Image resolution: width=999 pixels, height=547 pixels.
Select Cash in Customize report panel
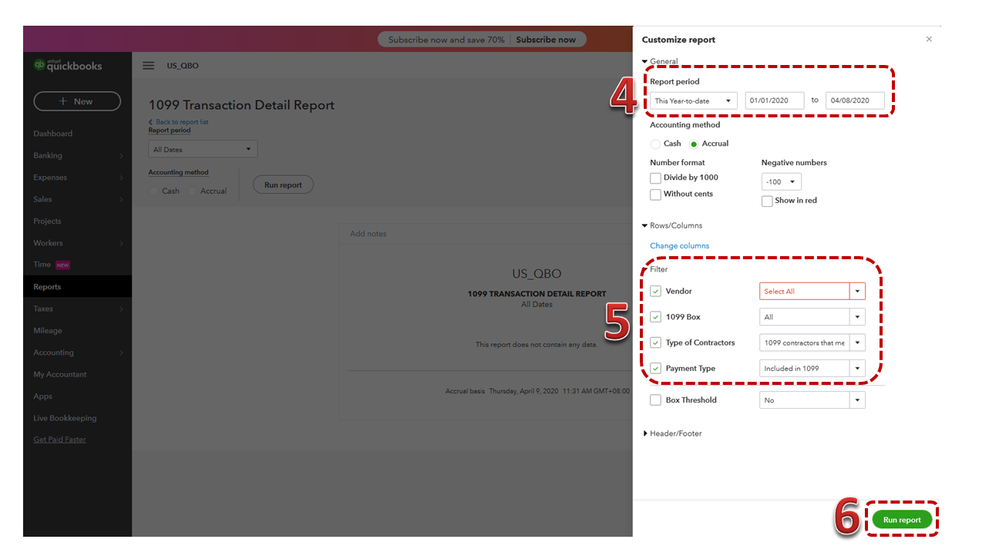[655, 144]
